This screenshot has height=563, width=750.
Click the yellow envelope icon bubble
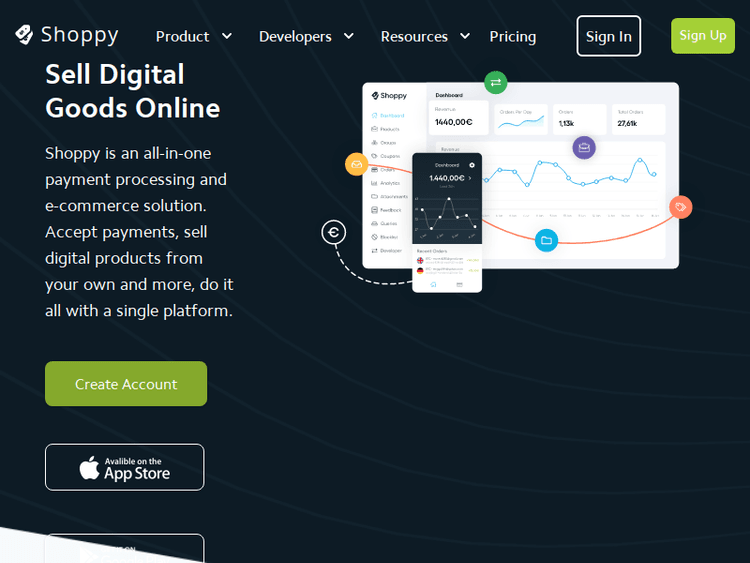(x=356, y=164)
